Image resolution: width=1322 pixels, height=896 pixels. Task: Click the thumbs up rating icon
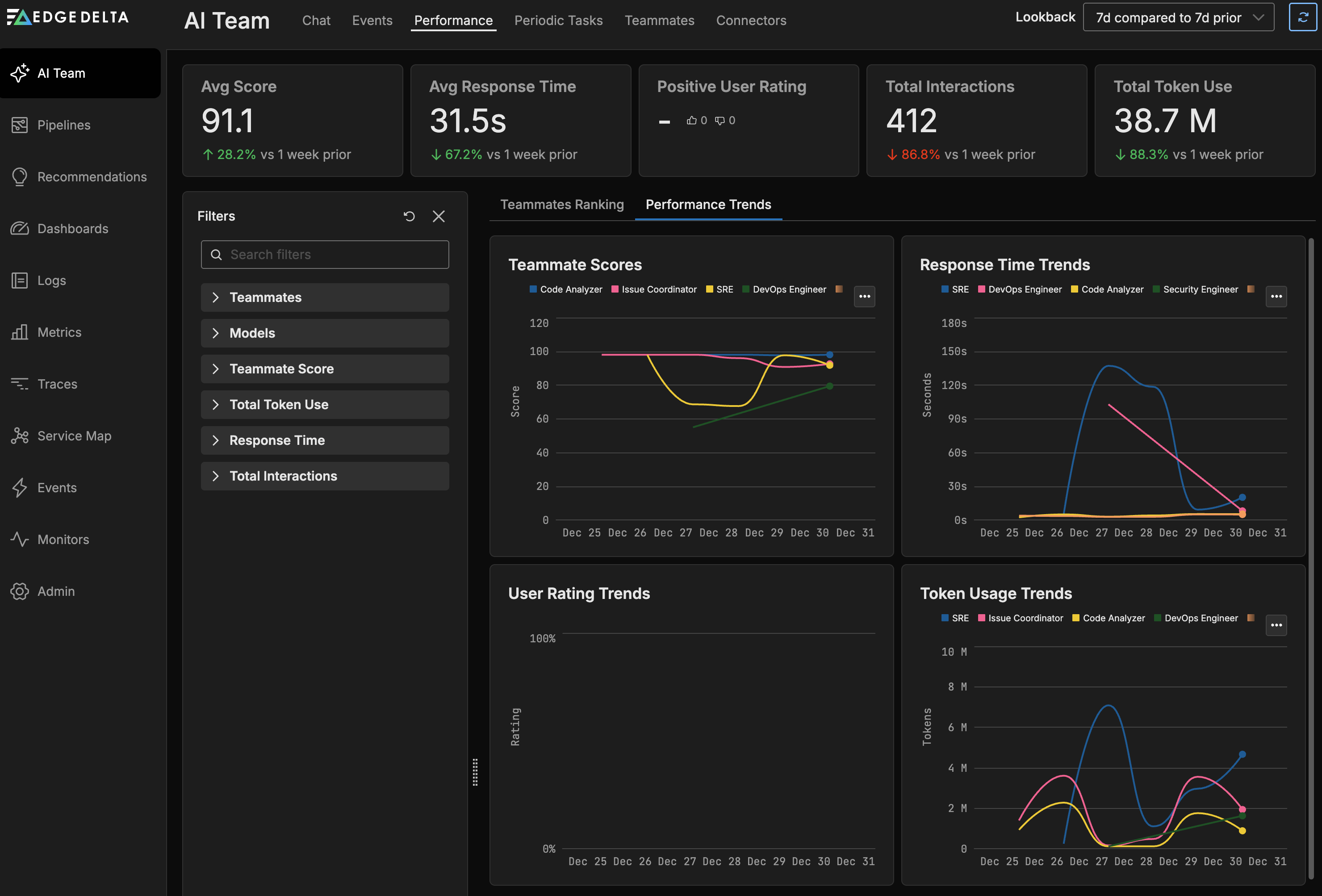[x=691, y=121]
